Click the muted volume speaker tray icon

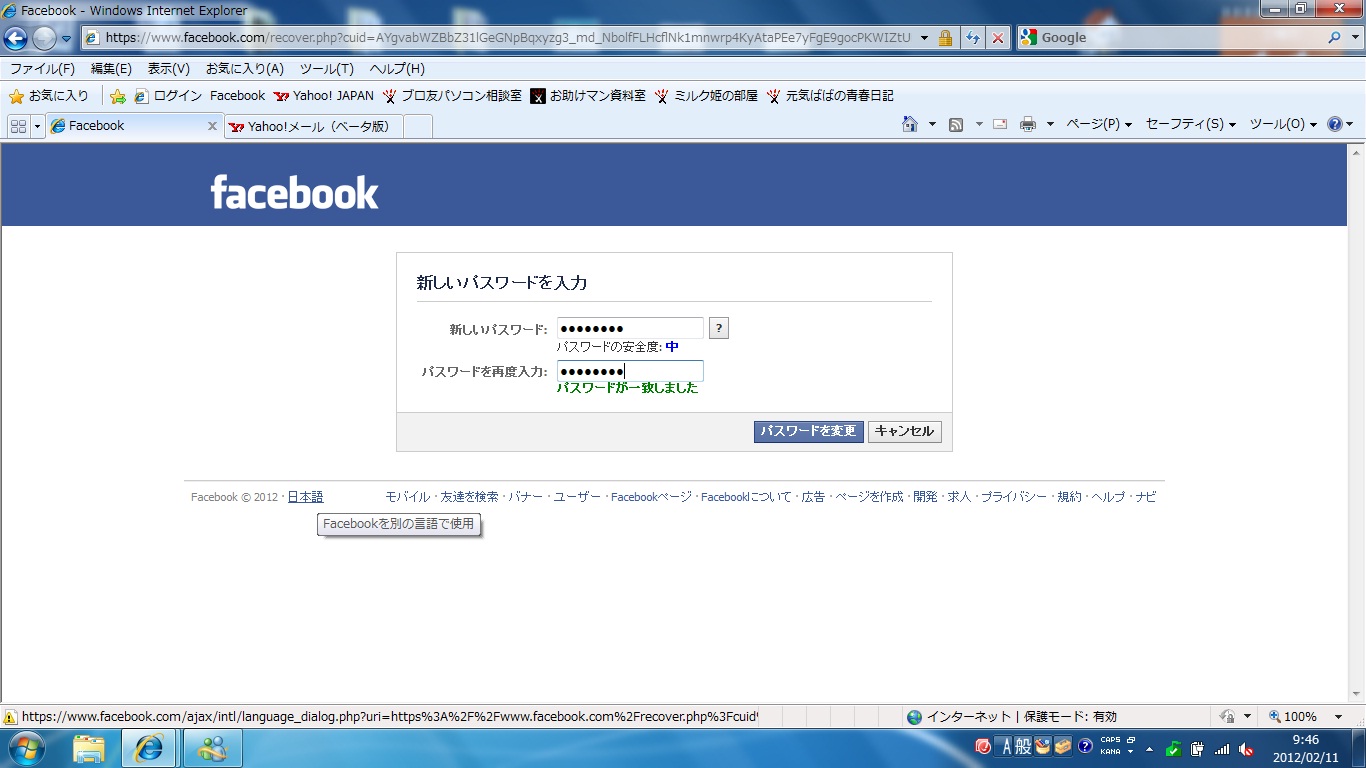click(x=1246, y=748)
